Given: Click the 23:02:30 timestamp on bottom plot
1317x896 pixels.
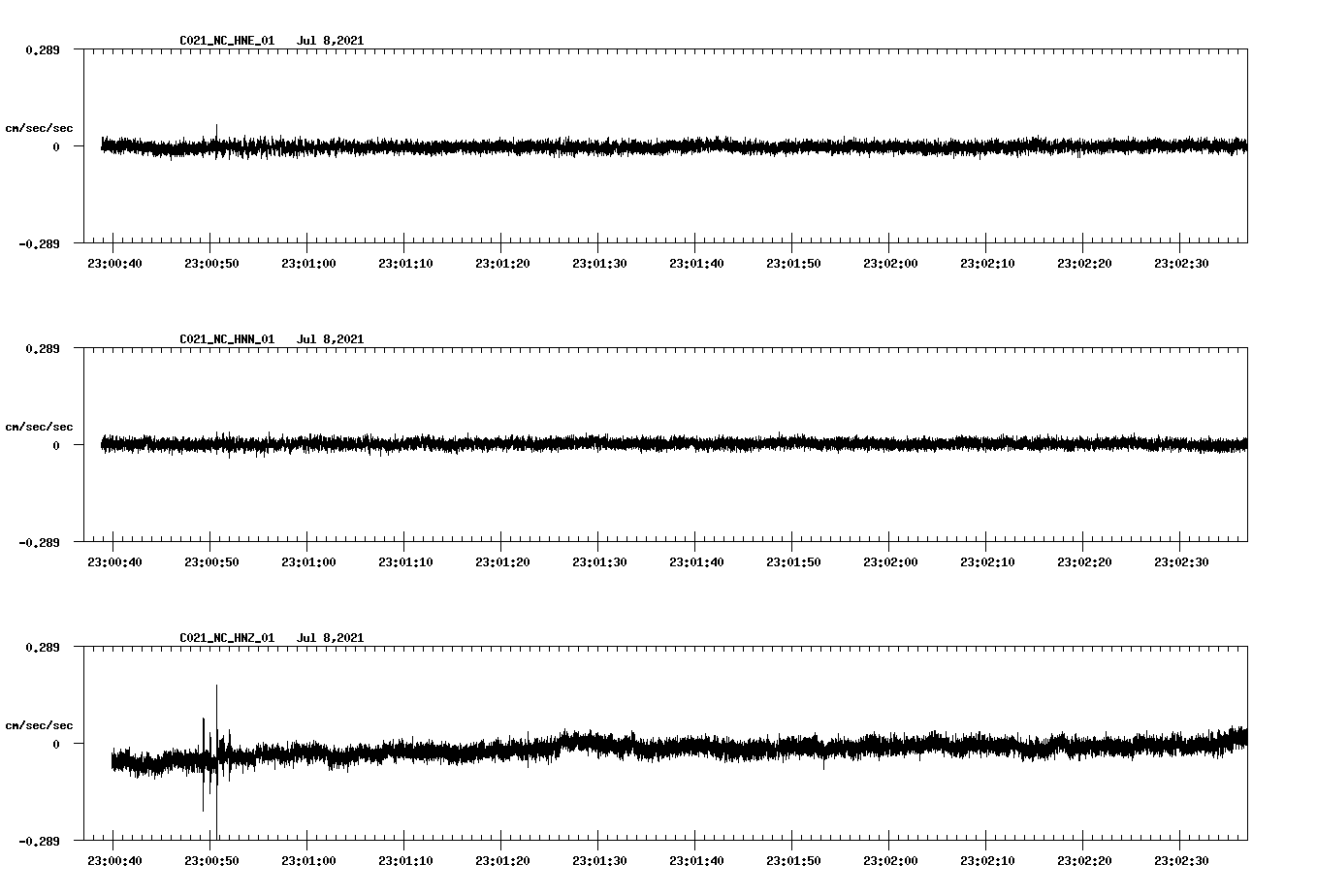Looking at the screenshot, I should [x=1181, y=859].
